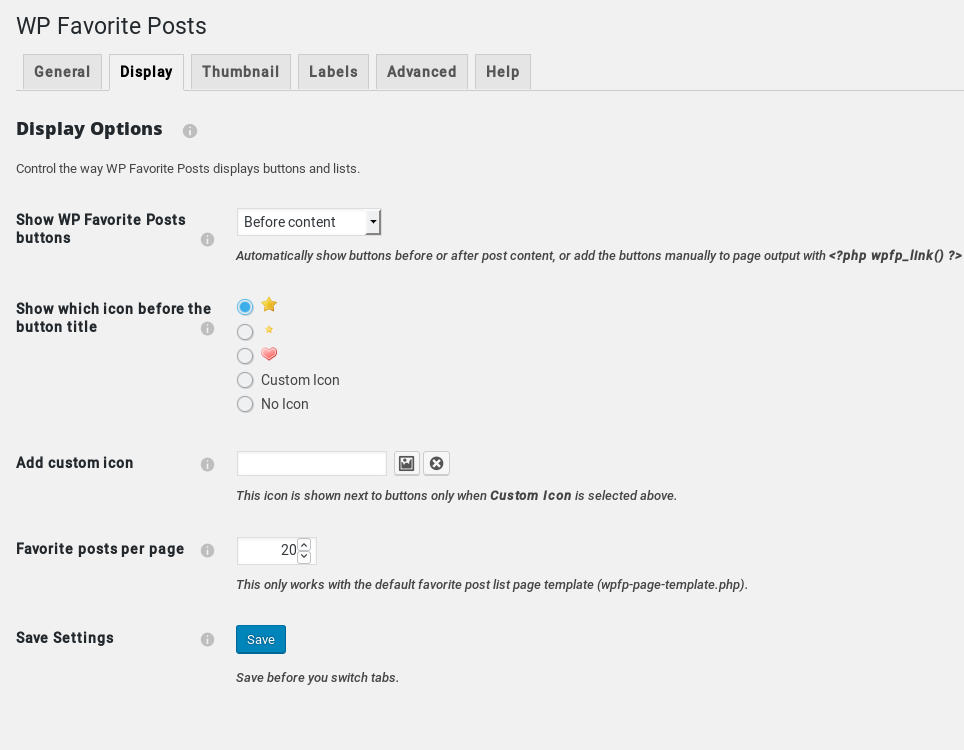Image resolution: width=964 pixels, height=750 pixels.
Task: Focus the favorite posts per page field
Action: (x=277, y=551)
